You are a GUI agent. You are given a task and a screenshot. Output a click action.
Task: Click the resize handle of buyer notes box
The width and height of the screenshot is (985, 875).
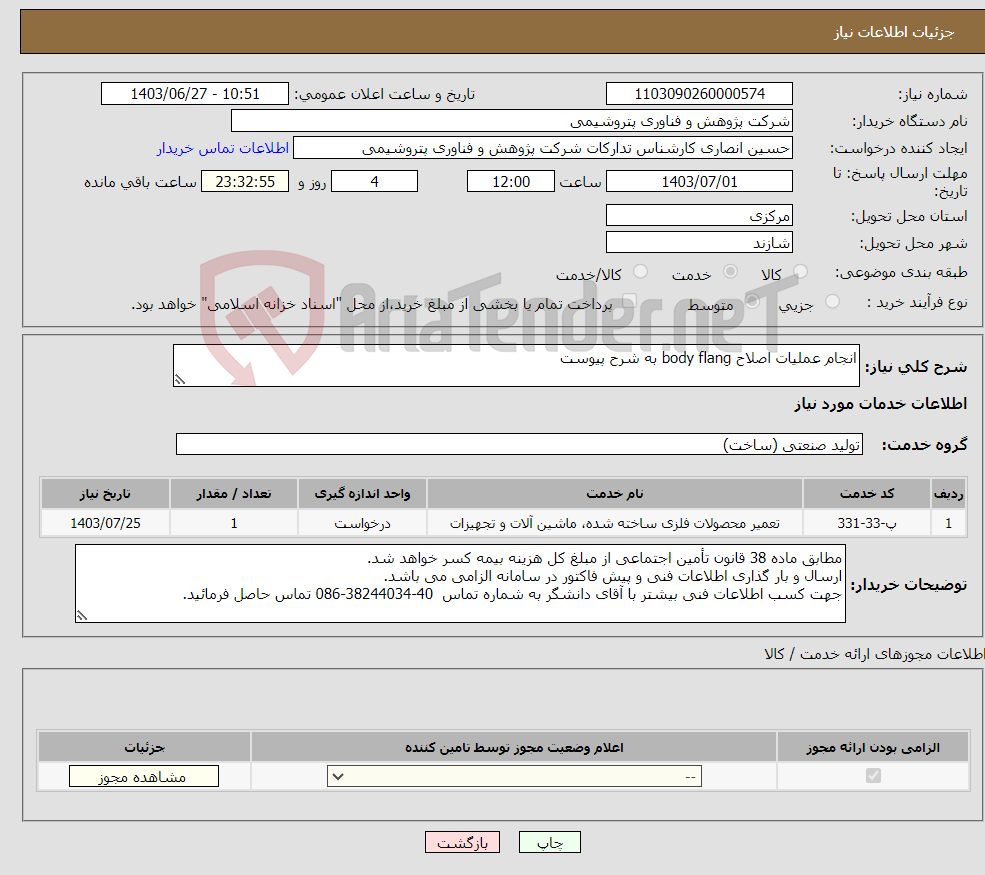[82, 616]
